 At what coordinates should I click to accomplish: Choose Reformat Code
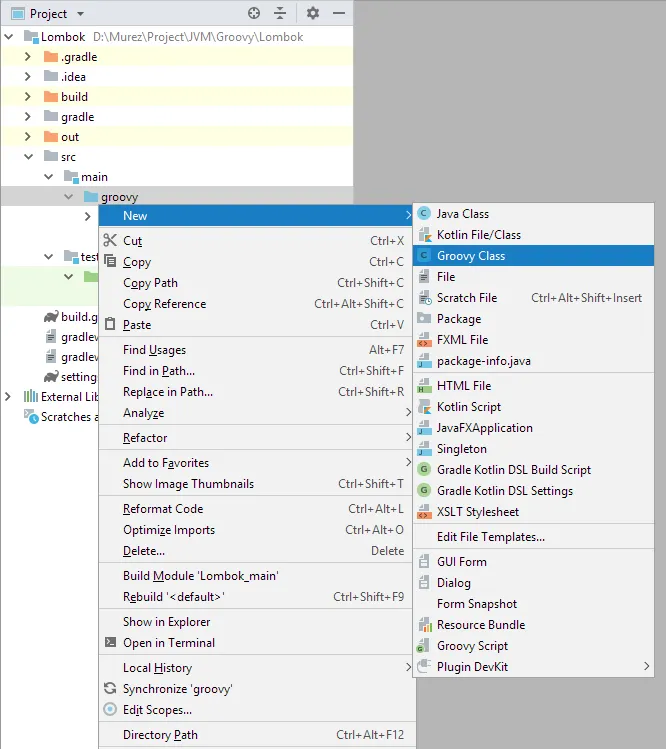coord(256,509)
